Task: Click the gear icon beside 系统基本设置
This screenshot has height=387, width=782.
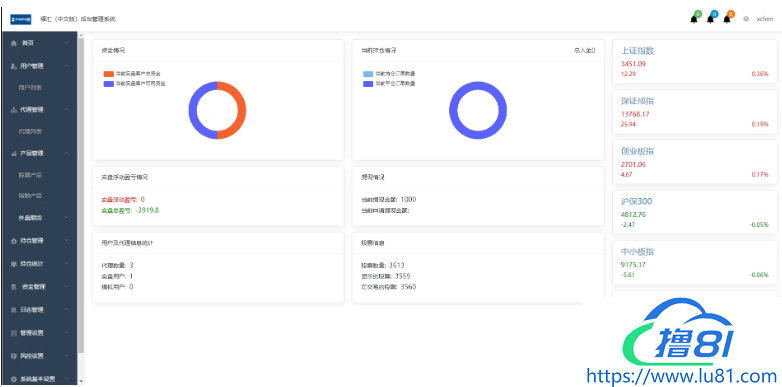Action: [x=13, y=379]
